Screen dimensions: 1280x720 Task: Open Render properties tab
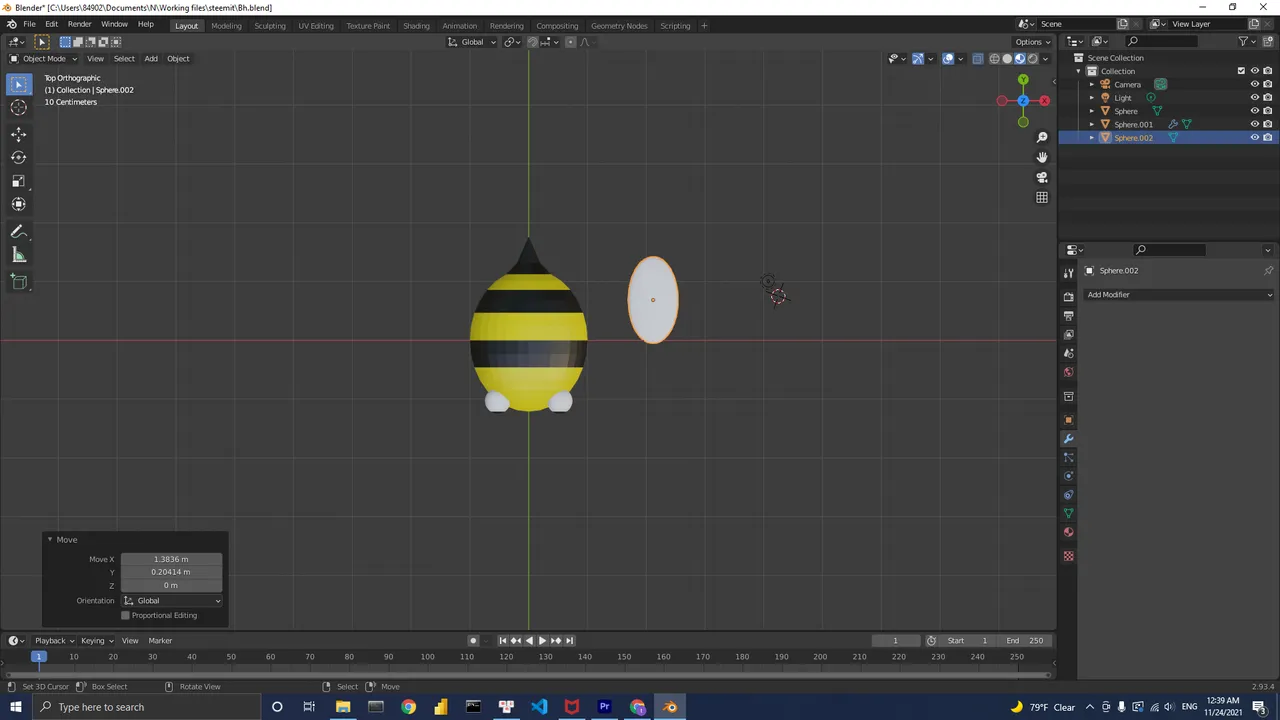click(1068, 297)
